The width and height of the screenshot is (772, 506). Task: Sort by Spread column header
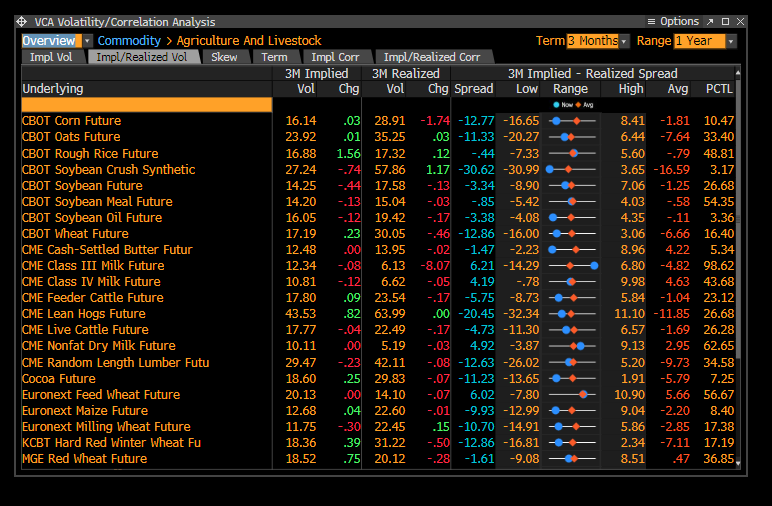(474, 89)
